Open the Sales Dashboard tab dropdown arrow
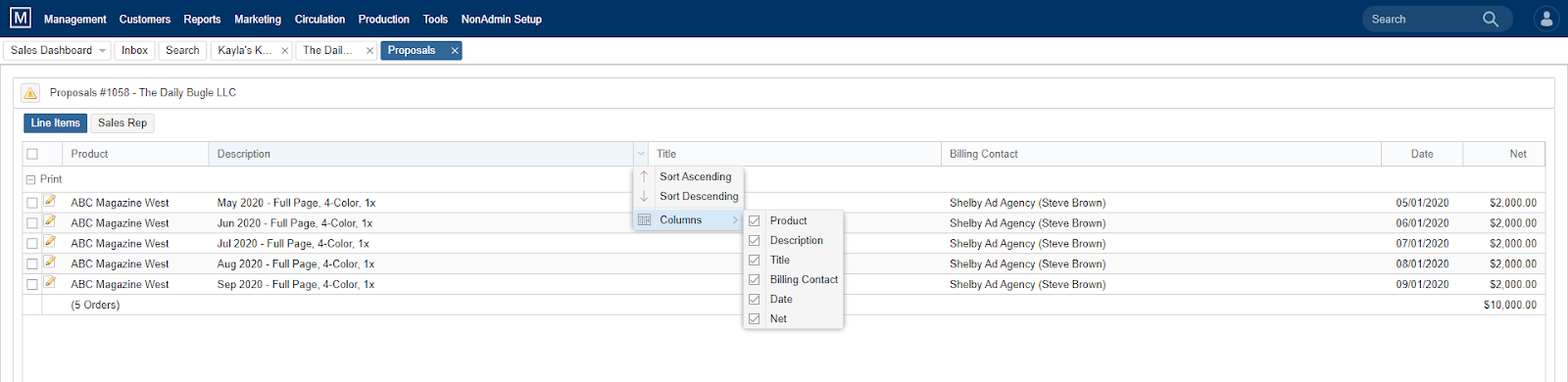 tap(102, 51)
